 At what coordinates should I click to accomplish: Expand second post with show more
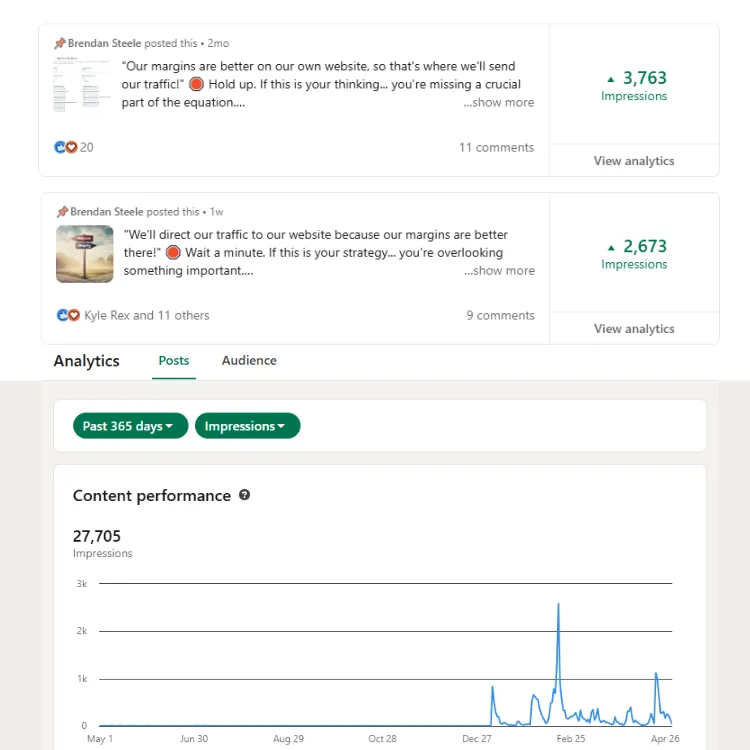coord(499,271)
